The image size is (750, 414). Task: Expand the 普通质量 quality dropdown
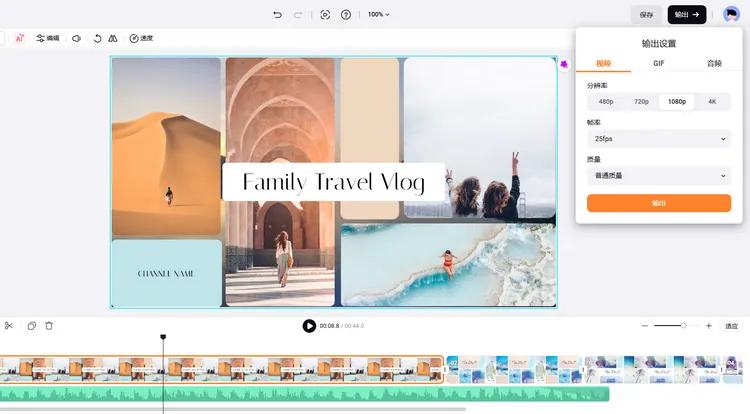tap(658, 176)
